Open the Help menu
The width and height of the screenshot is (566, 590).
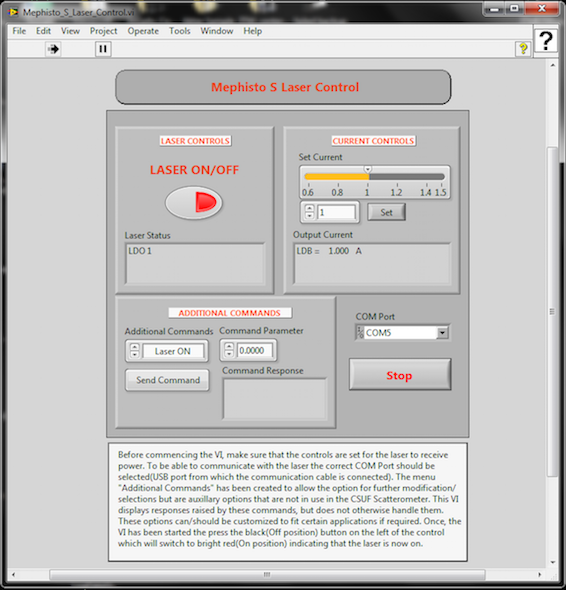(x=253, y=31)
